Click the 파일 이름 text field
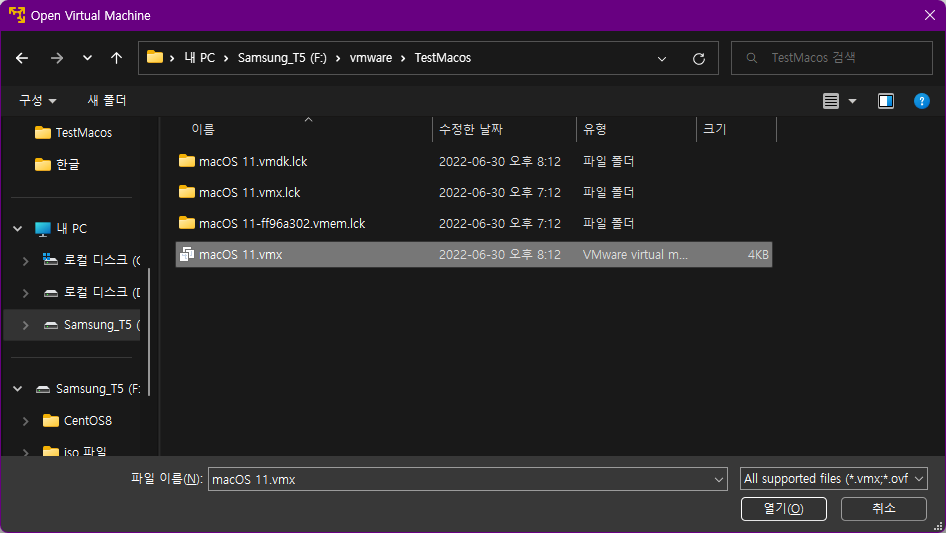The width and height of the screenshot is (946, 533). [x=460, y=479]
